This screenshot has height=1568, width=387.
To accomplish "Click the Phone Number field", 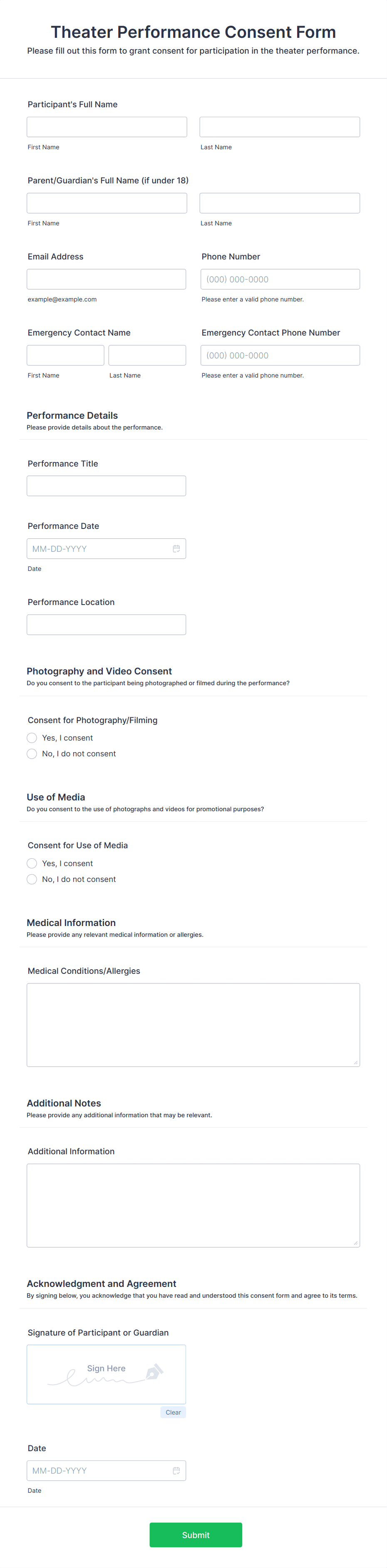I will pos(280,279).
